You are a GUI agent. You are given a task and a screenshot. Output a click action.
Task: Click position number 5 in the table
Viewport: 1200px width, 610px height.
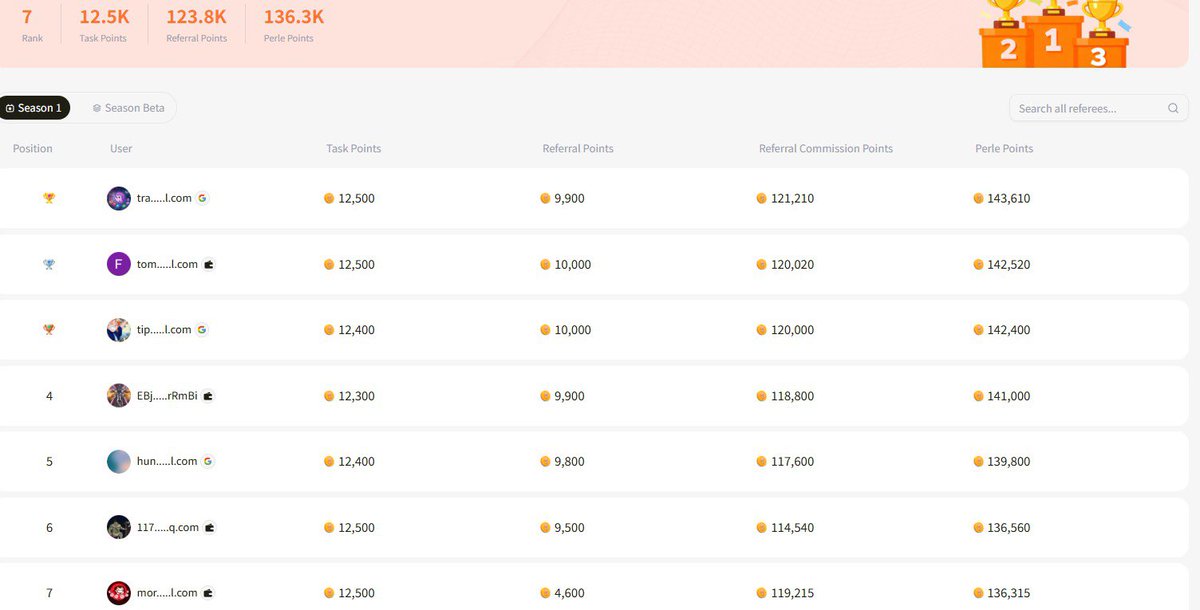[49, 462]
